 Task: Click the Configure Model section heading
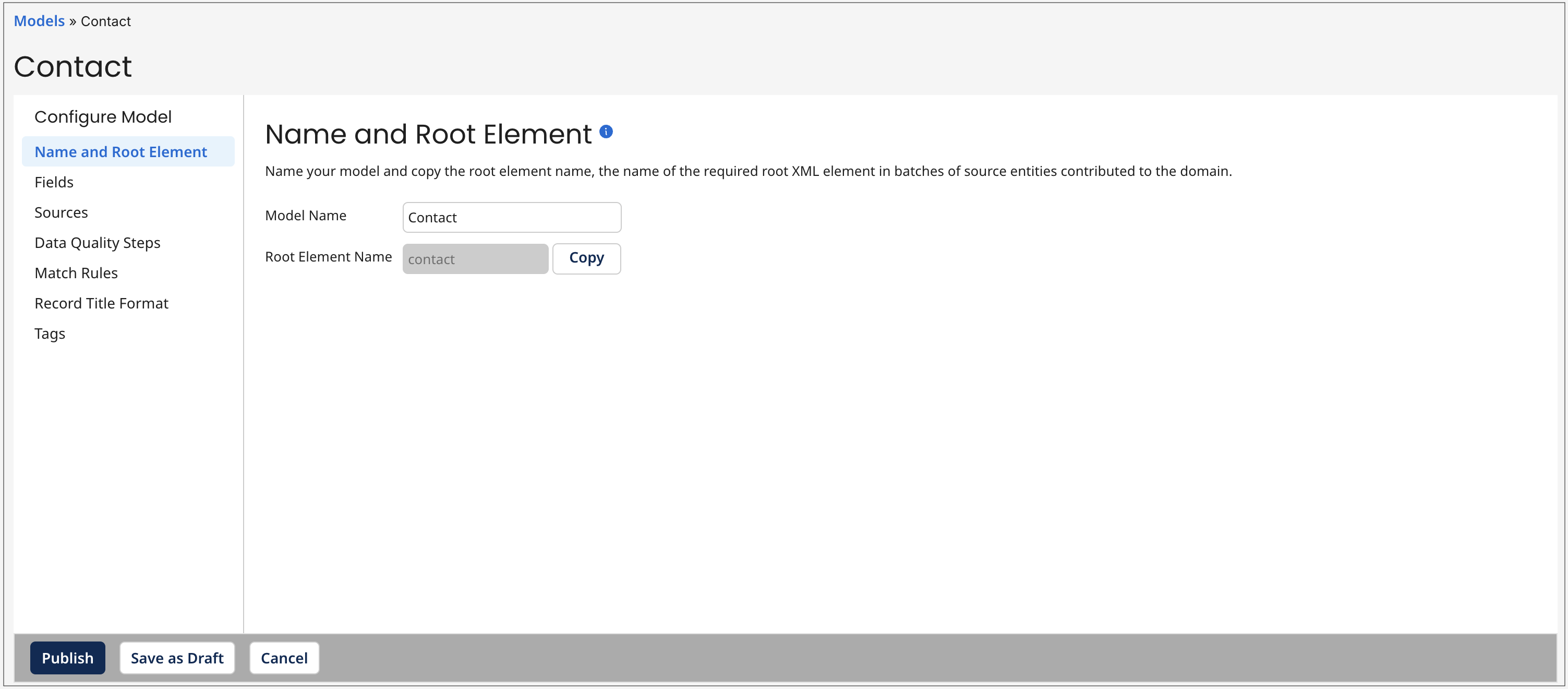click(x=102, y=116)
